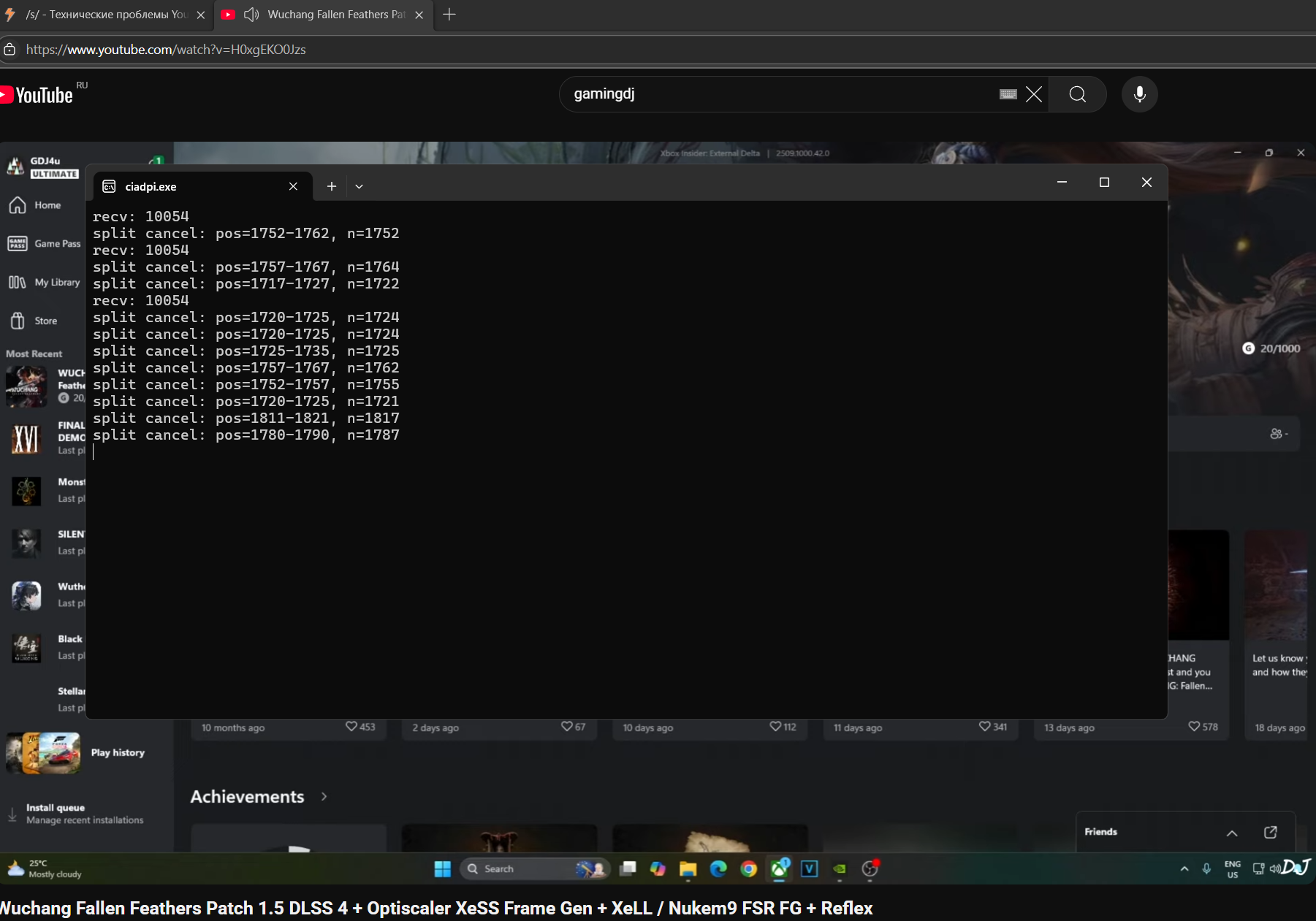Open a new browser tab

[x=449, y=15]
